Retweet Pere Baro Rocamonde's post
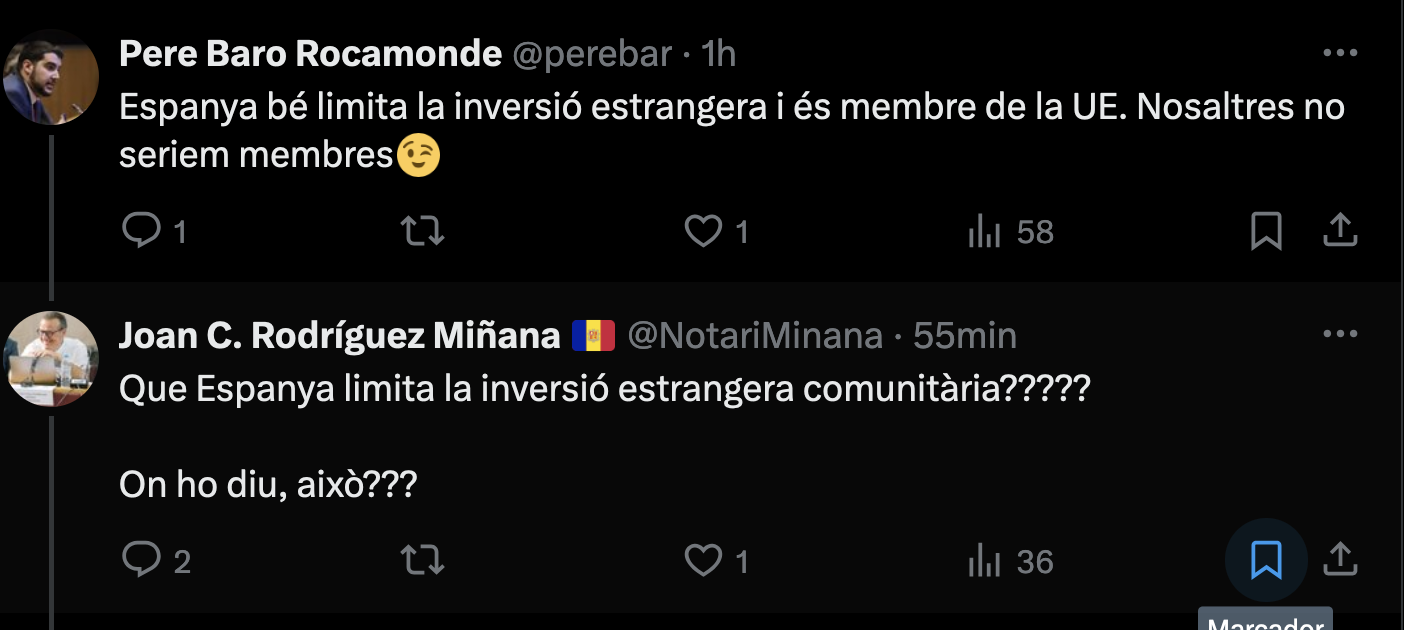 (x=422, y=232)
